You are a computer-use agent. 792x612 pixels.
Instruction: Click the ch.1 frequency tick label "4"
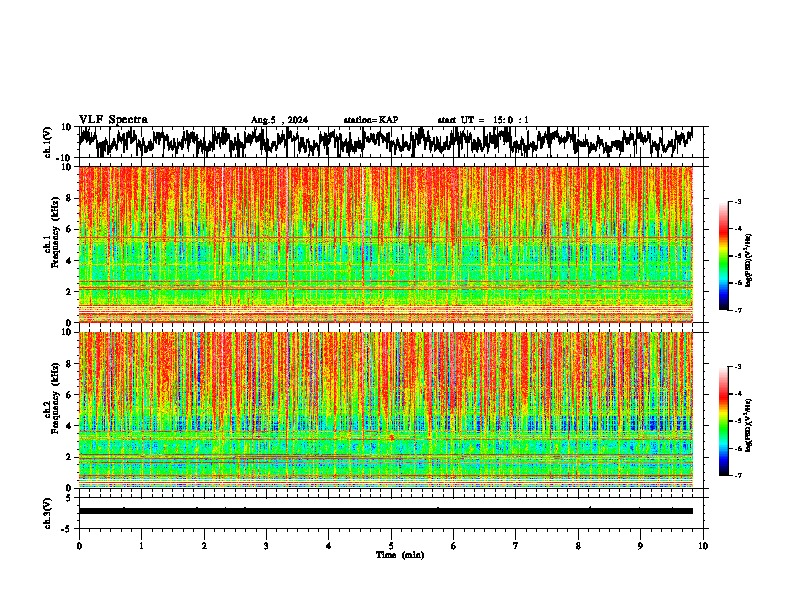[69, 261]
